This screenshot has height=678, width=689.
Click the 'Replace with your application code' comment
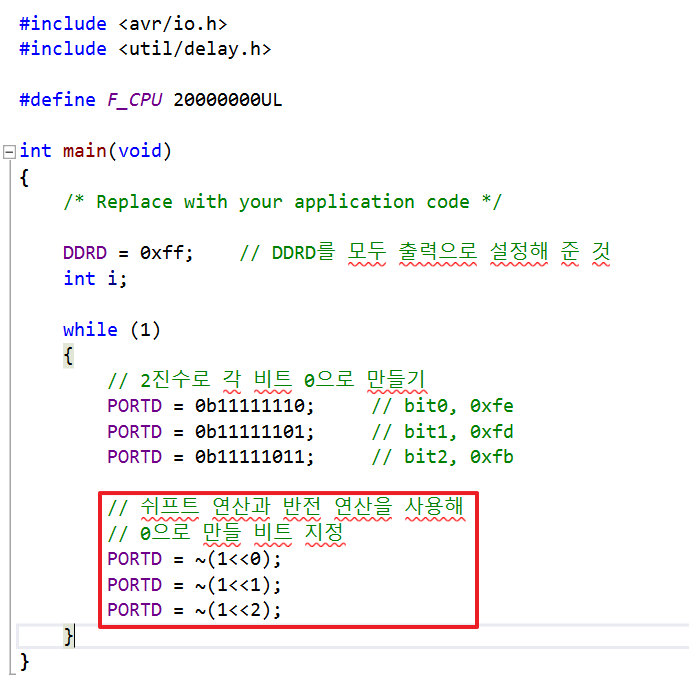pyautogui.click(x=283, y=202)
